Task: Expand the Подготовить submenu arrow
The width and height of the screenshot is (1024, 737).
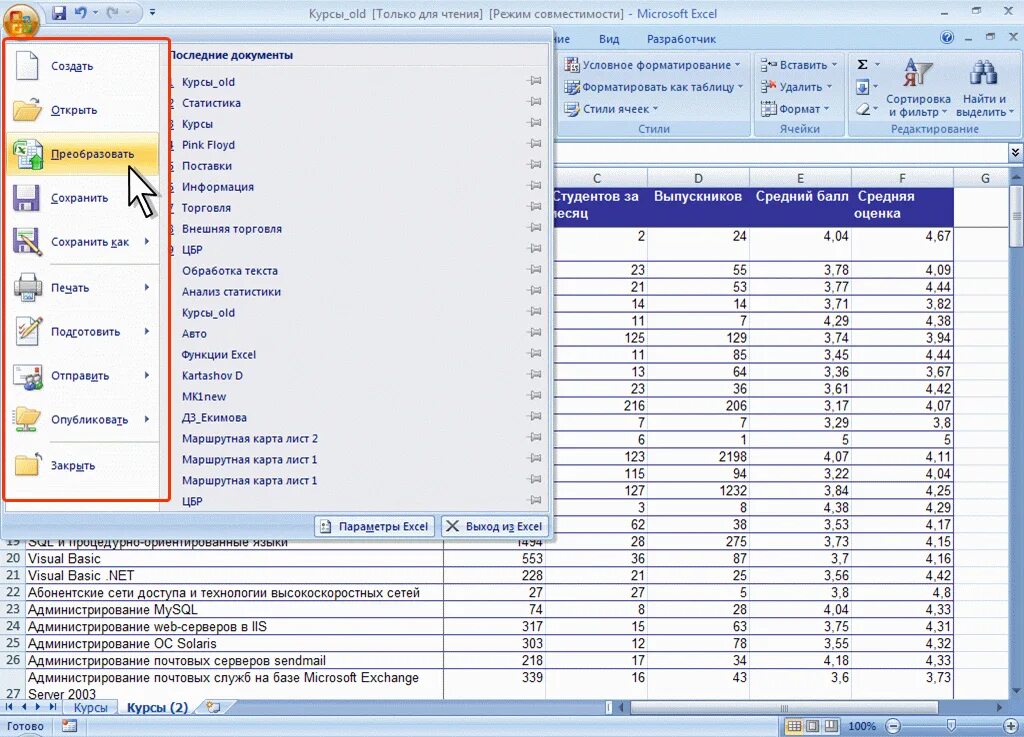Action: 147,332
